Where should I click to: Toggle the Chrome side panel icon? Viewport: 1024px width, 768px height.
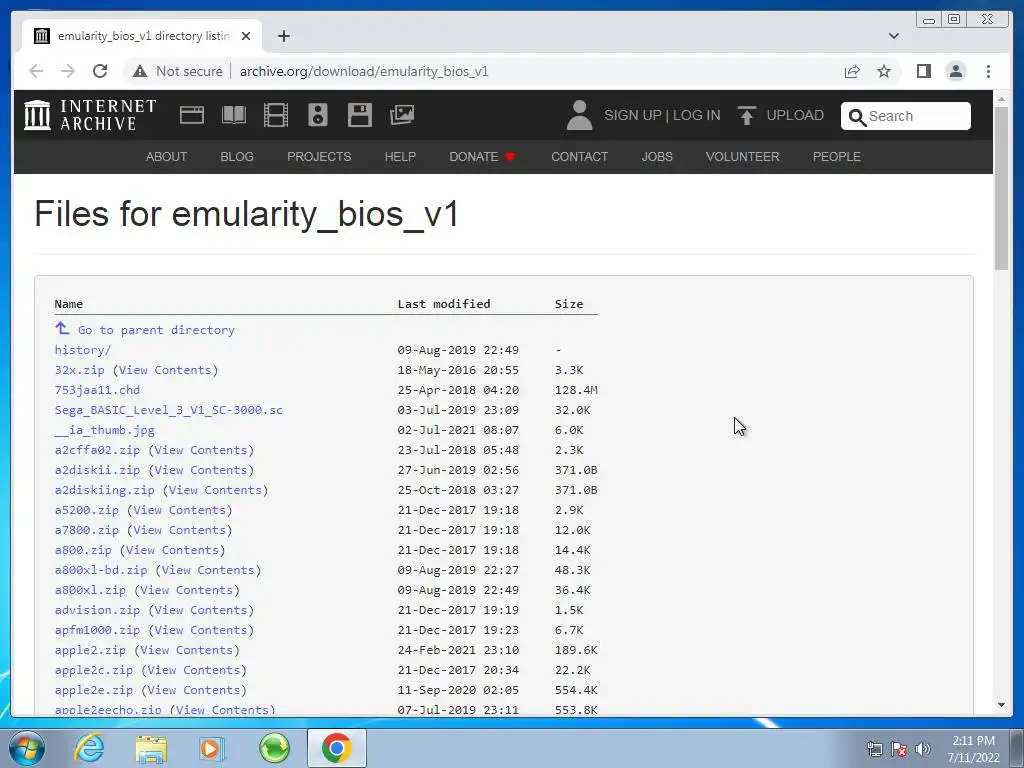click(x=923, y=71)
